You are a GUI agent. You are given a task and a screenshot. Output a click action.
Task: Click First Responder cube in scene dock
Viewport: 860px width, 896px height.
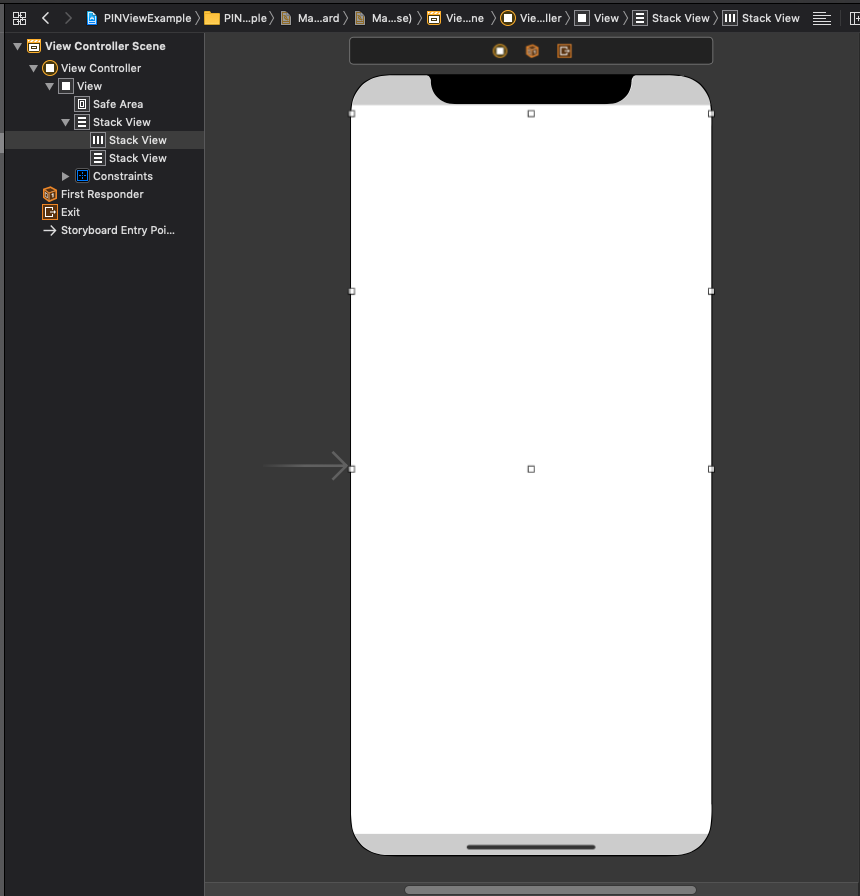pos(532,51)
